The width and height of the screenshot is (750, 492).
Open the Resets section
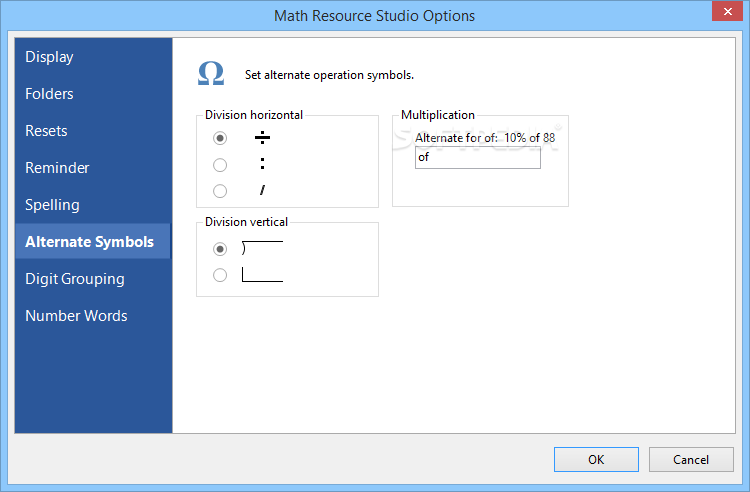(x=93, y=131)
